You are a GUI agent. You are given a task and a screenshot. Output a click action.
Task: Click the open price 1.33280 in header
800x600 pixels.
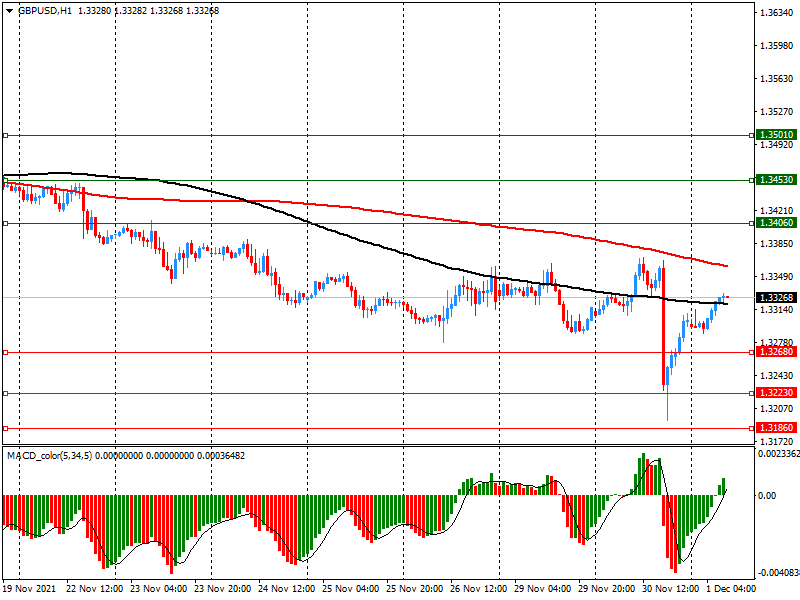tap(94, 11)
